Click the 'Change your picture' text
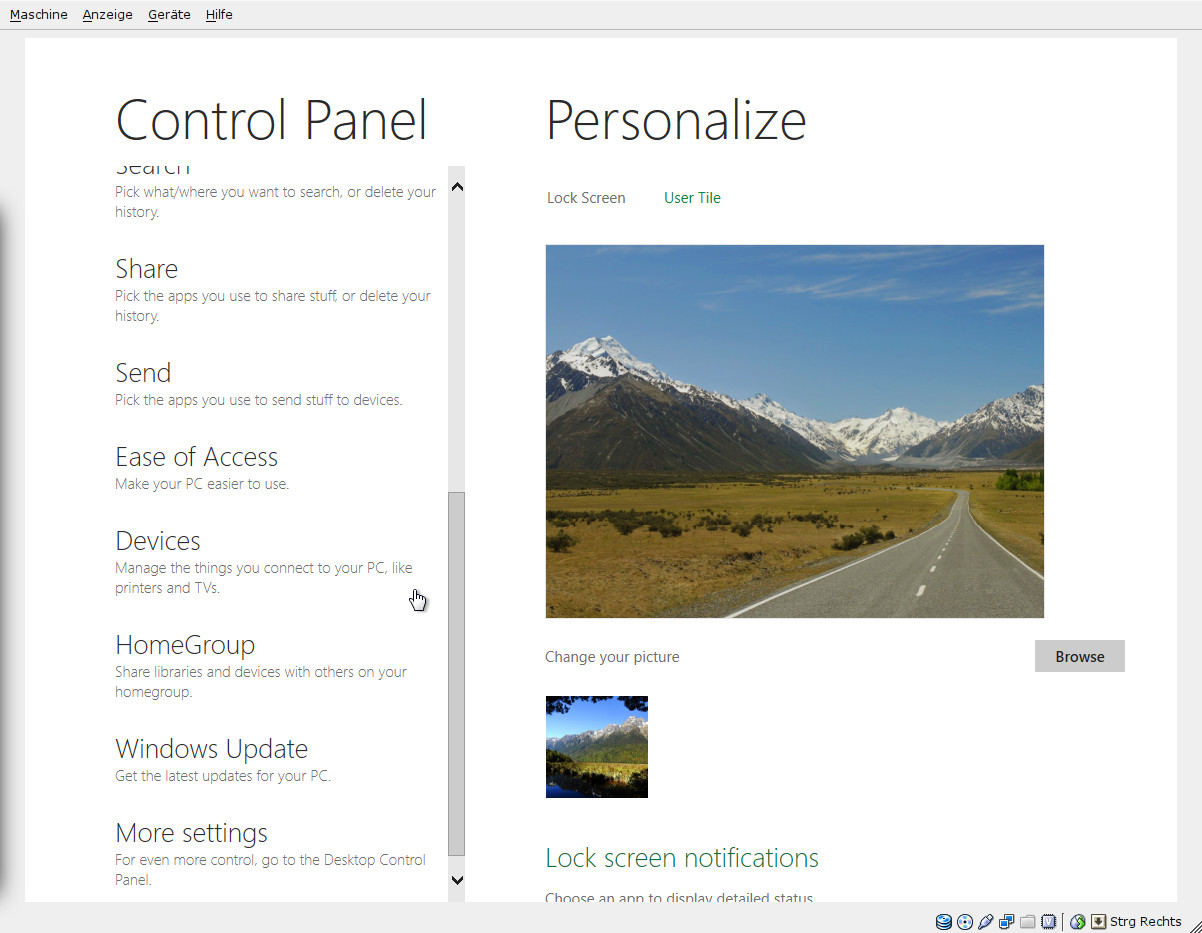 612,657
